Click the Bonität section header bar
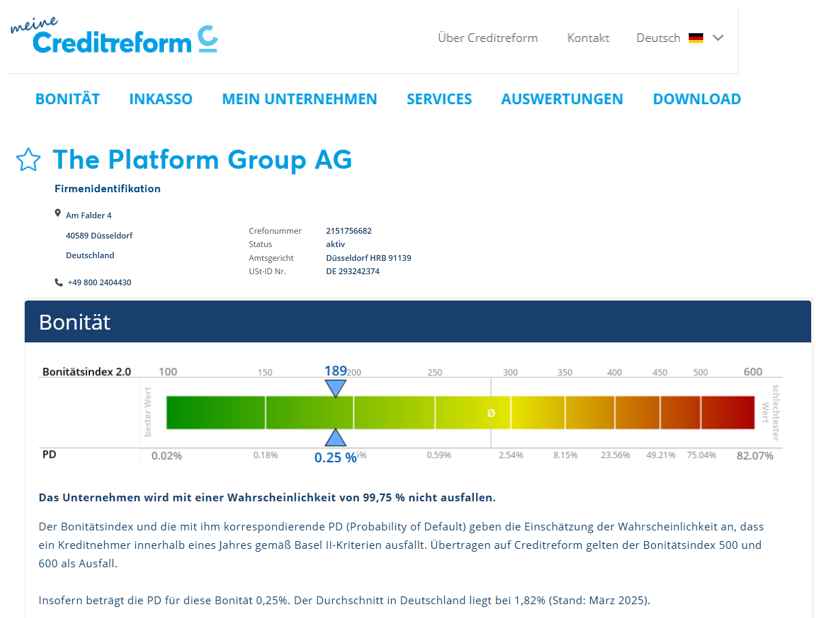816x618 pixels. 417,321
